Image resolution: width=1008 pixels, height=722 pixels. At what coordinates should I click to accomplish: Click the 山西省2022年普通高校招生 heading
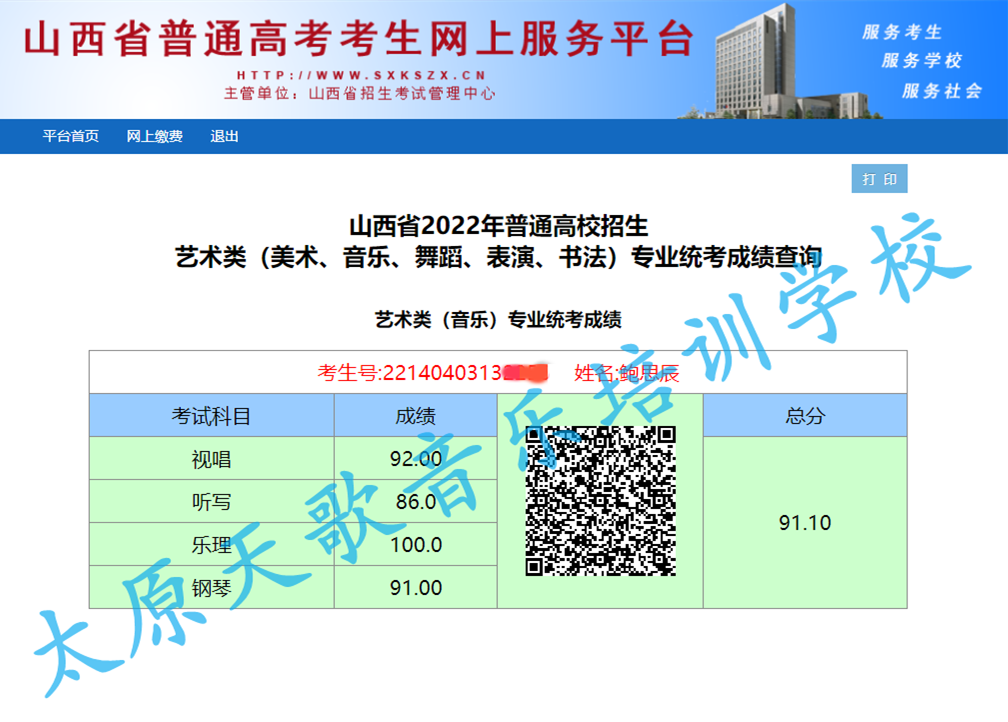click(x=498, y=226)
